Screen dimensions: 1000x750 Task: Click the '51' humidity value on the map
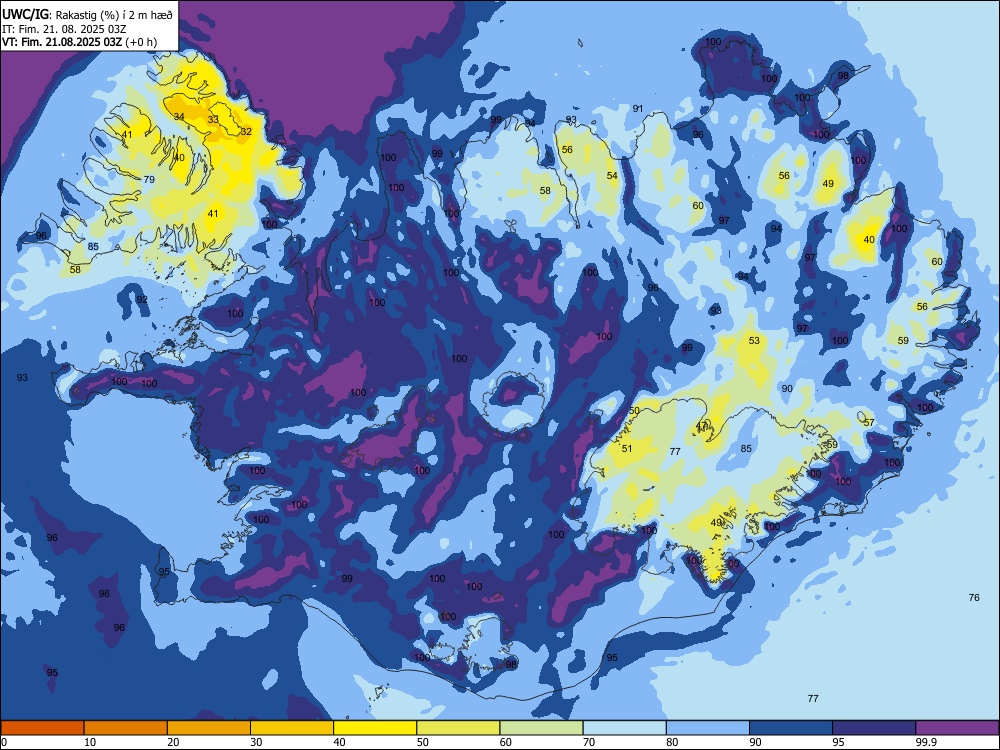627,448
